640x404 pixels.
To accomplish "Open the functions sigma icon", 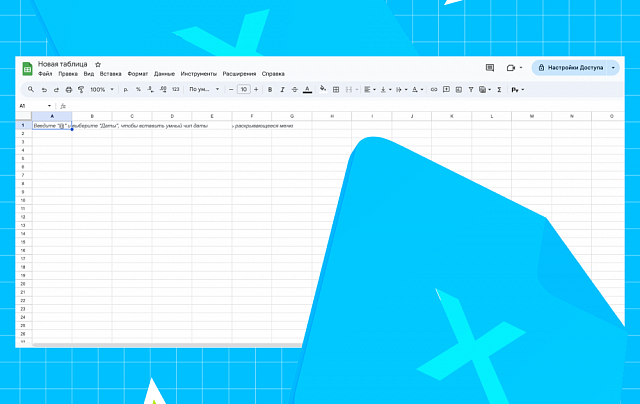I will [x=499, y=90].
